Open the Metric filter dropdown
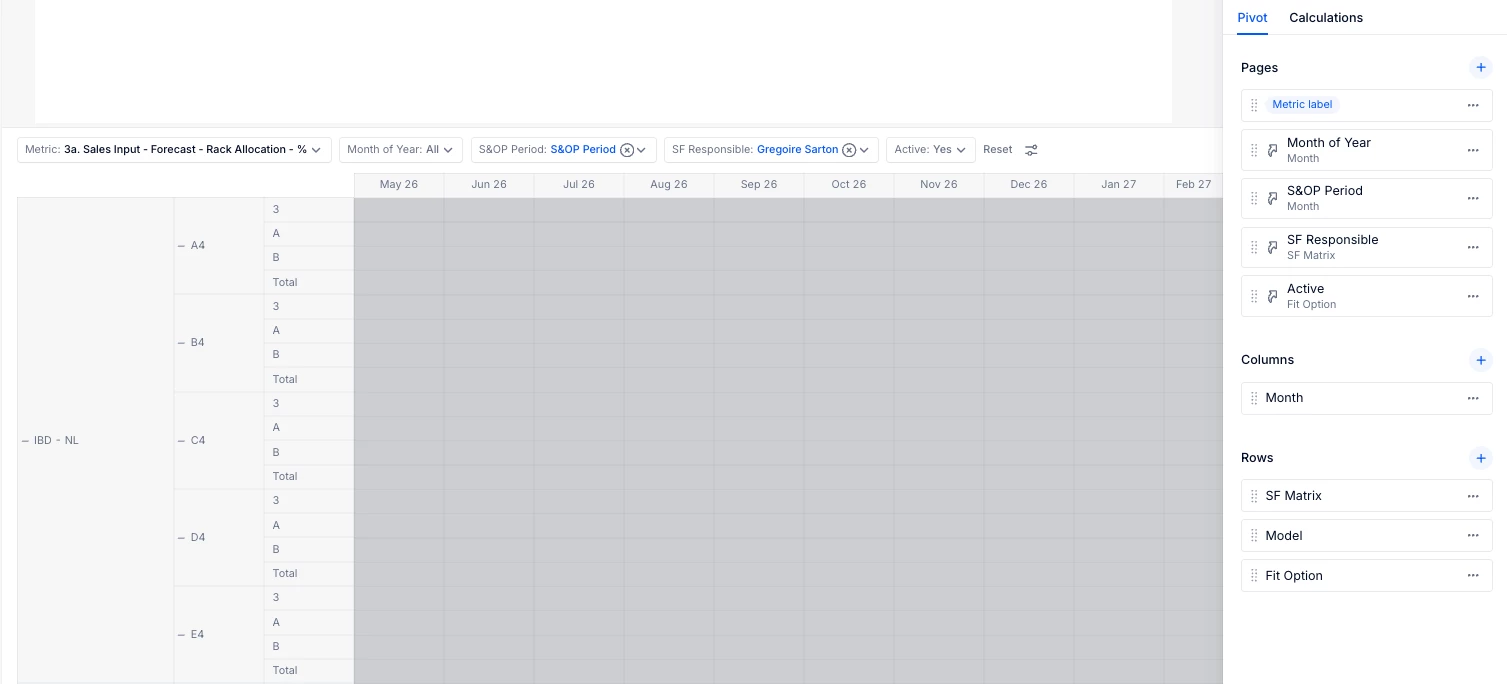Image resolution: width=1507 pixels, height=684 pixels. pos(174,150)
